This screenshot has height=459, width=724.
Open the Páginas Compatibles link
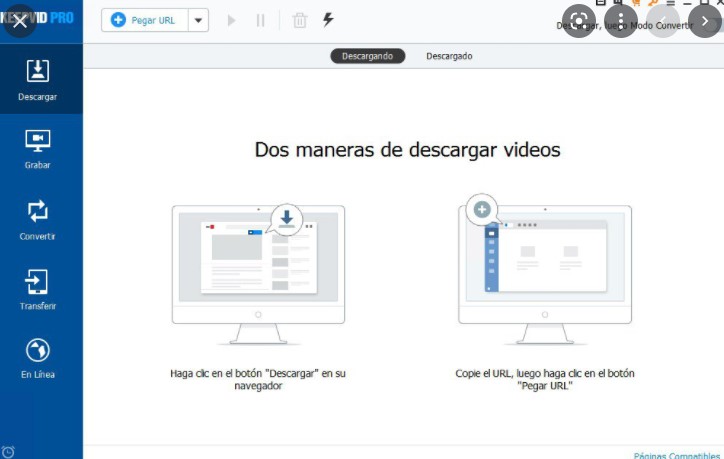[677, 455]
